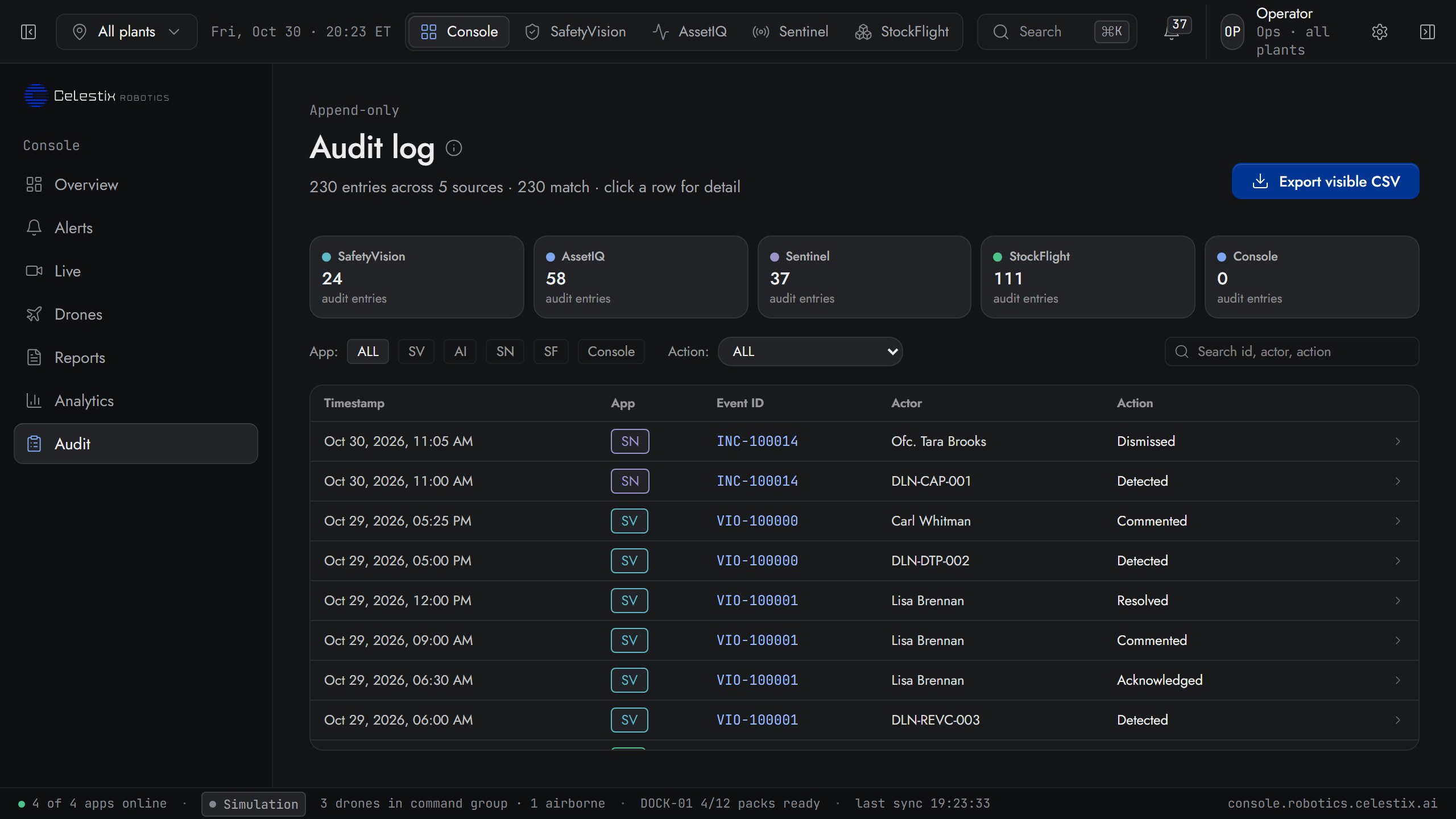Open Live camera view in sidebar
This screenshot has height=819, width=1456.
click(x=135, y=271)
